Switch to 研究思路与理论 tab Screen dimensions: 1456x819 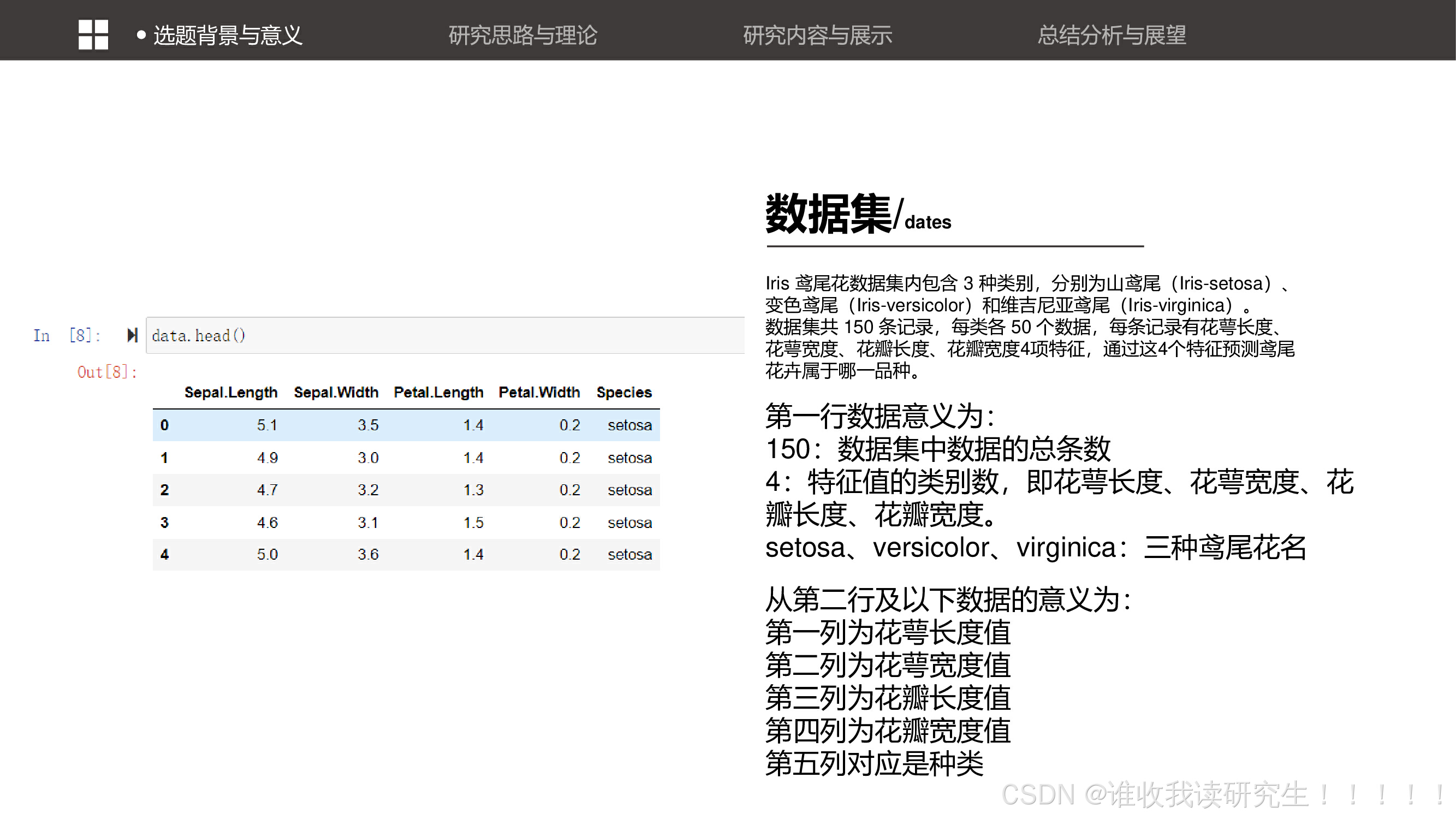tap(522, 35)
